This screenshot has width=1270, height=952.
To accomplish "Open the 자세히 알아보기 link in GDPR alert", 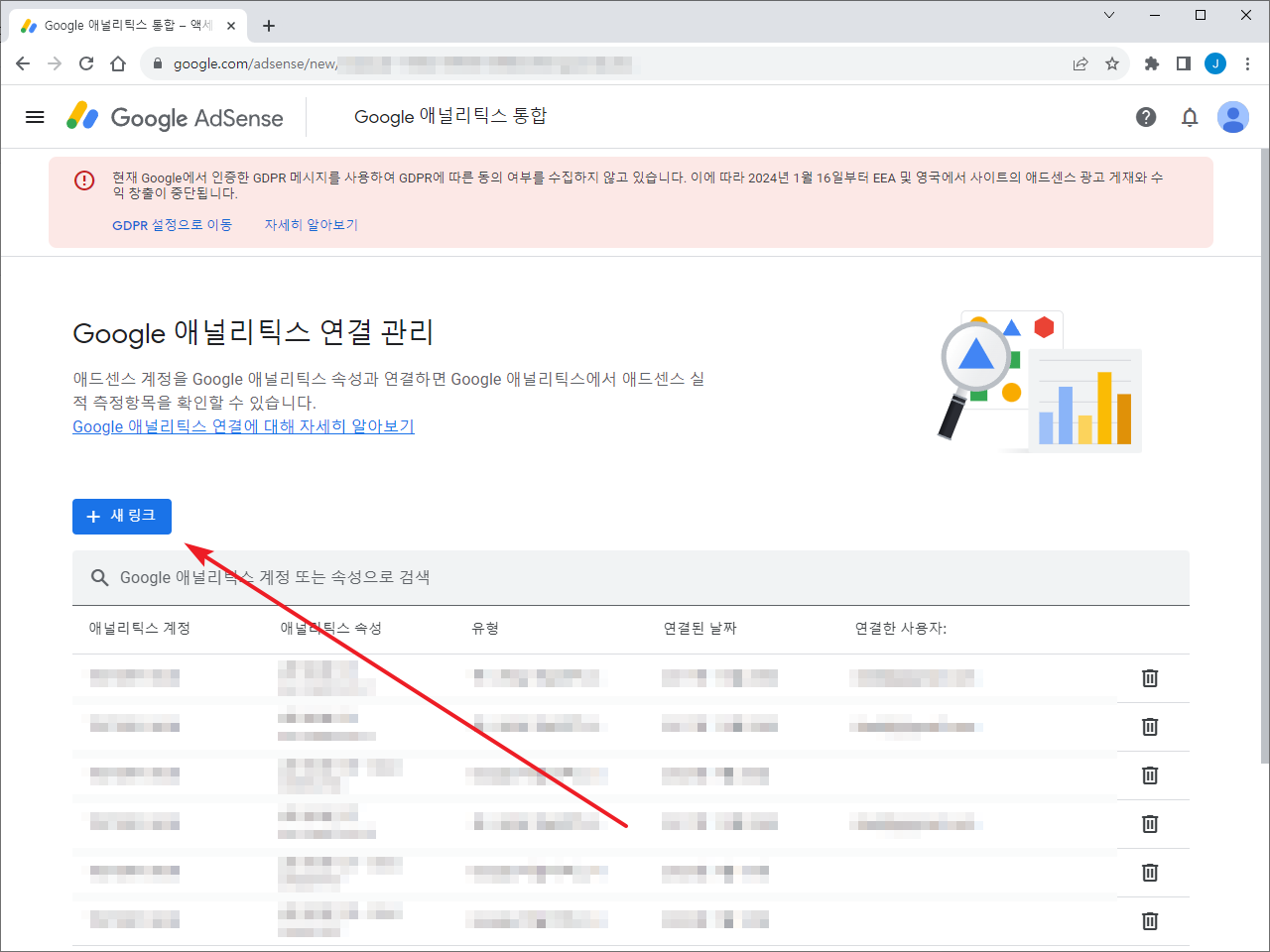I will tap(311, 225).
